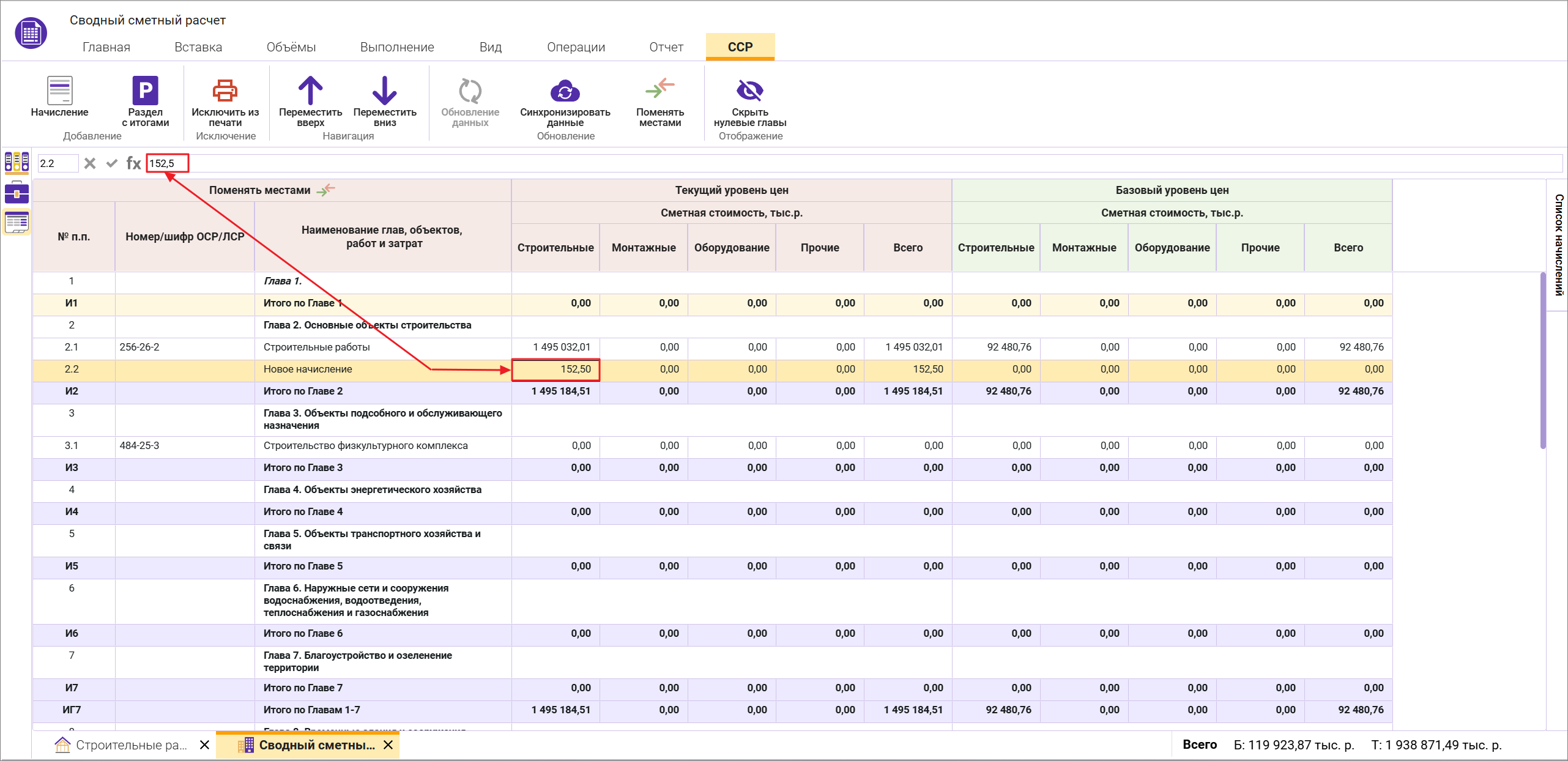
Task: Click the binders icon in left sidebar
Action: pos(17,162)
